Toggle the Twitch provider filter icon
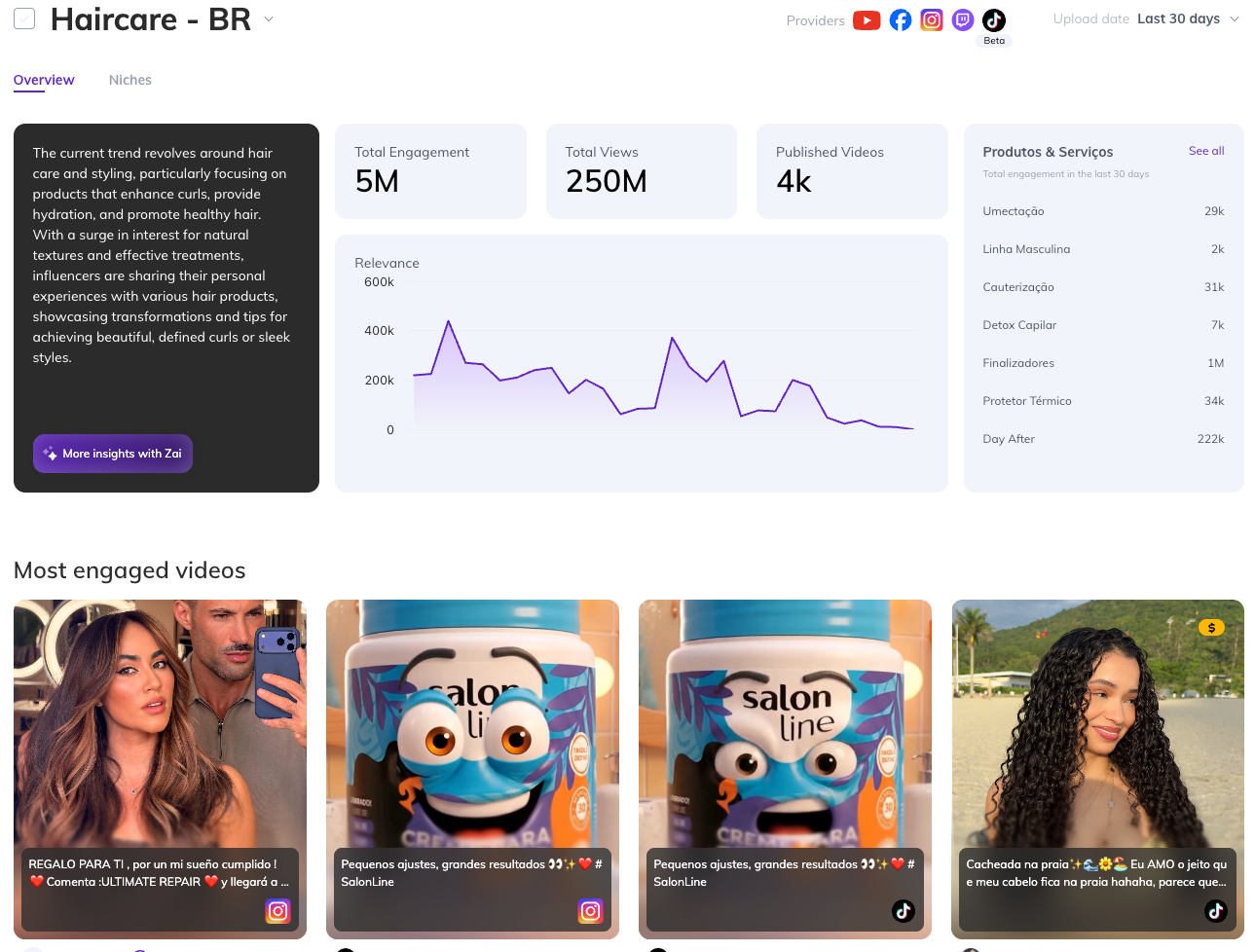1255x952 pixels. click(x=963, y=20)
